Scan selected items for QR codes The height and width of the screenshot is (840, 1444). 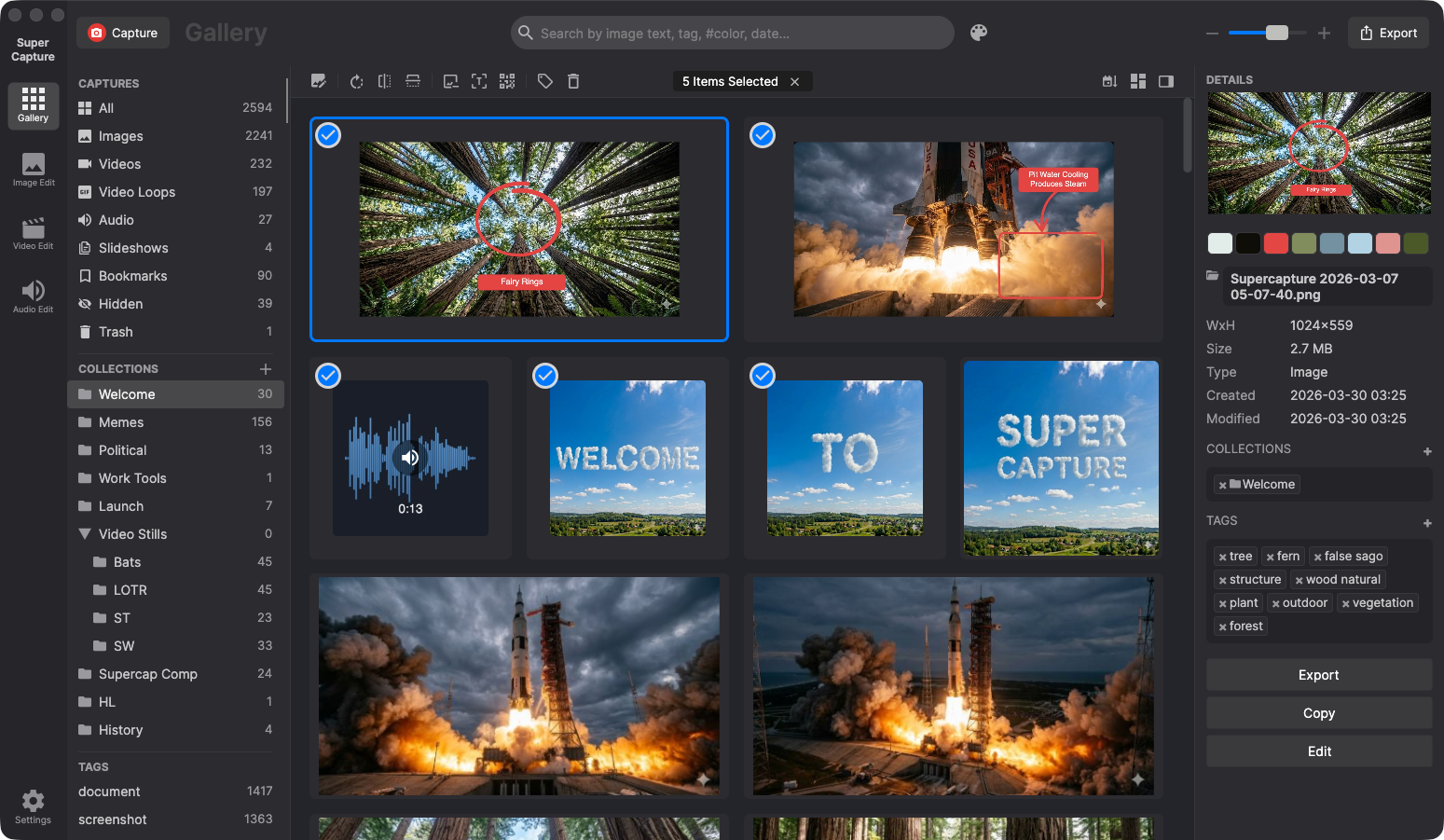point(507,81)
